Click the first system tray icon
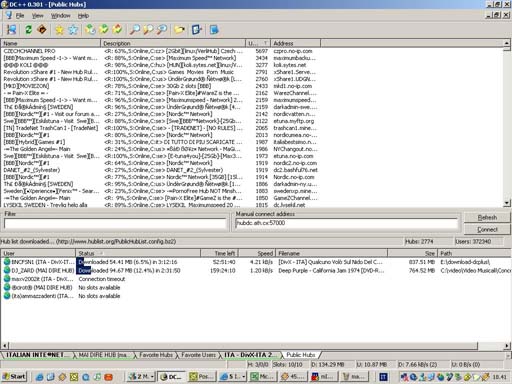The image size is (512, 384). (405, 377)
